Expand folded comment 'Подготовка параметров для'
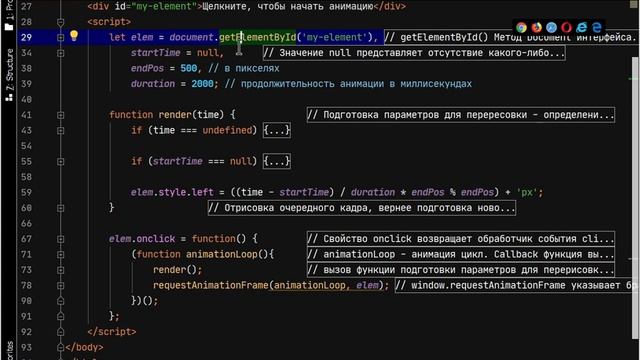640x360 pixels. (461, 115)
